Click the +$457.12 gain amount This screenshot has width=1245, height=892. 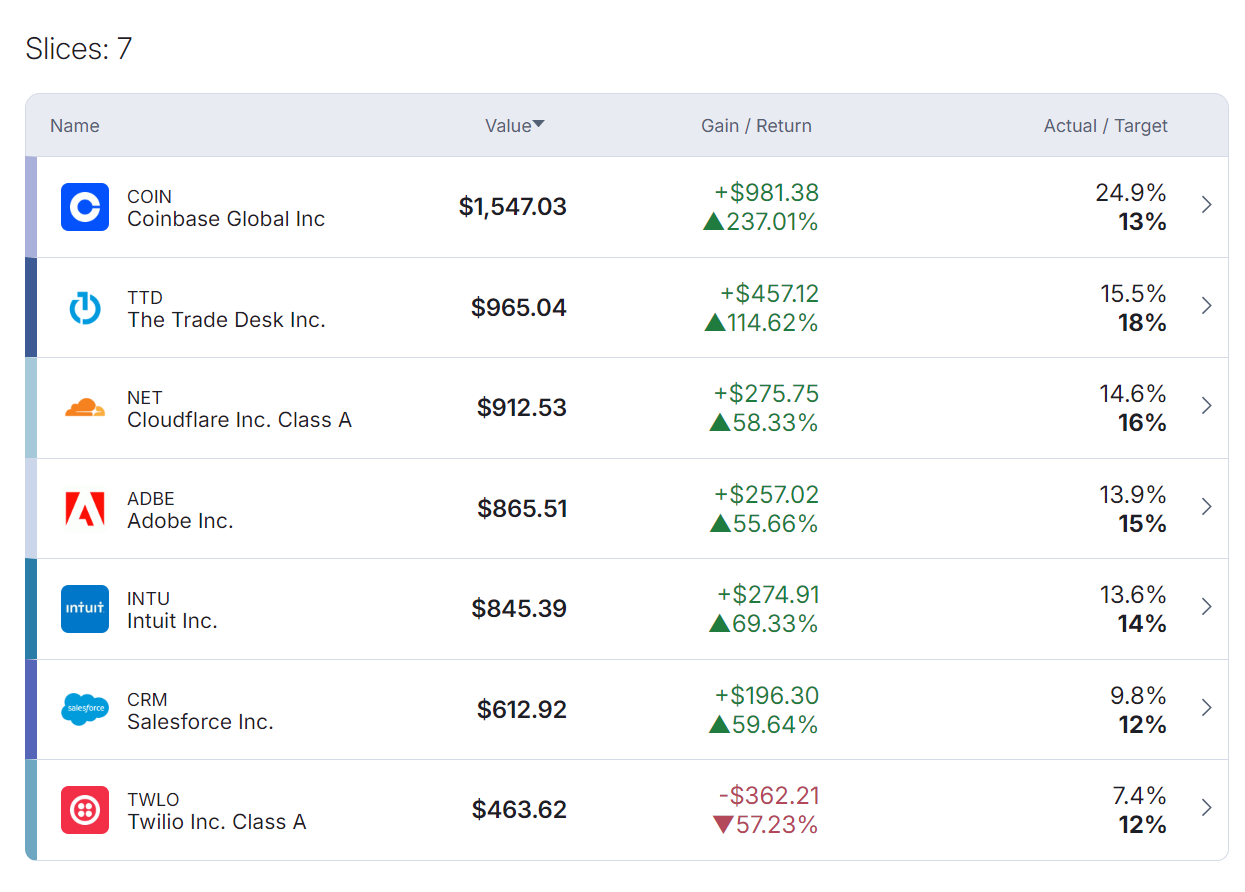769,294
